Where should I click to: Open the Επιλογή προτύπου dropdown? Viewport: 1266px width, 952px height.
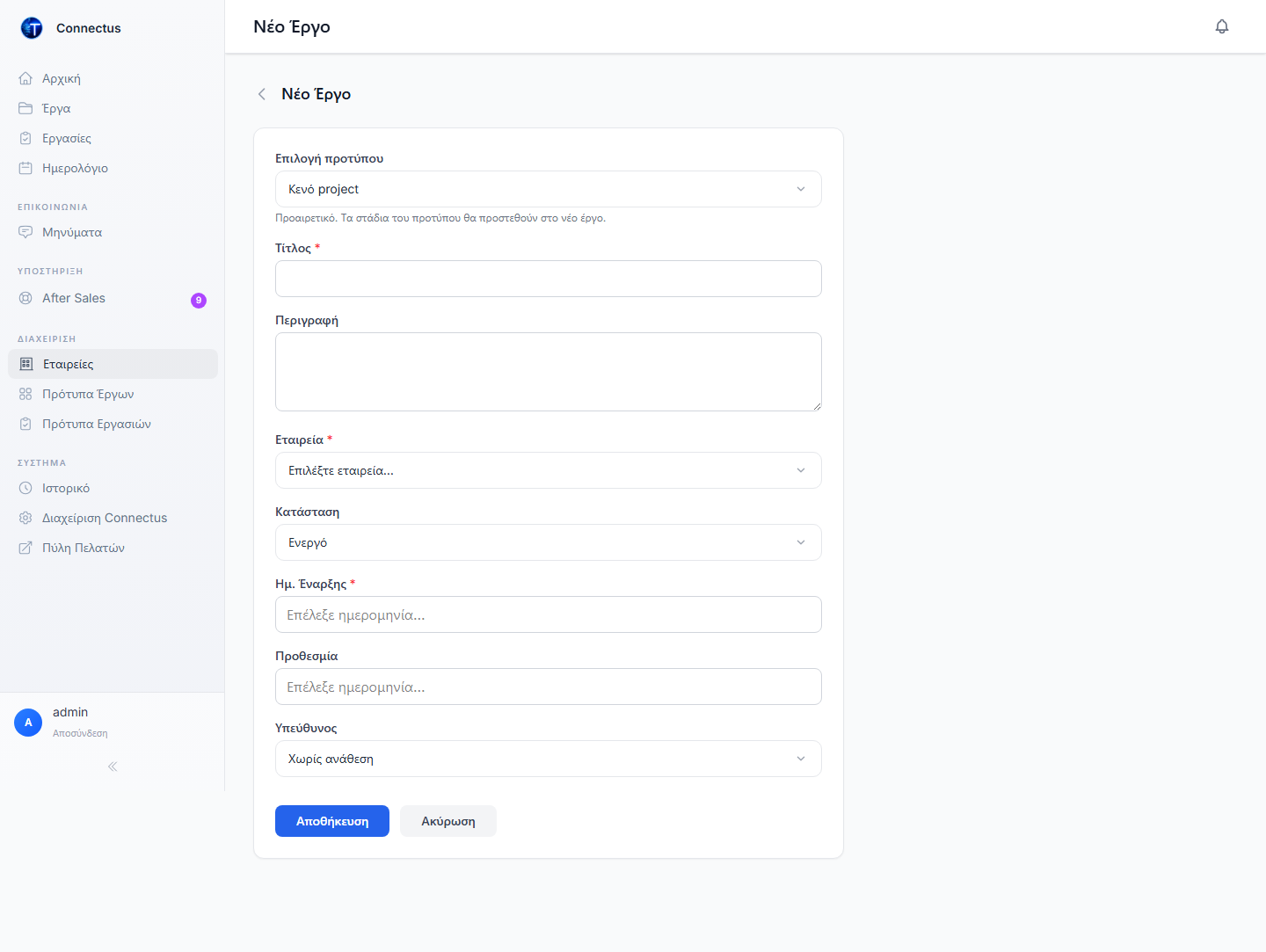click(x=549, y=189)
